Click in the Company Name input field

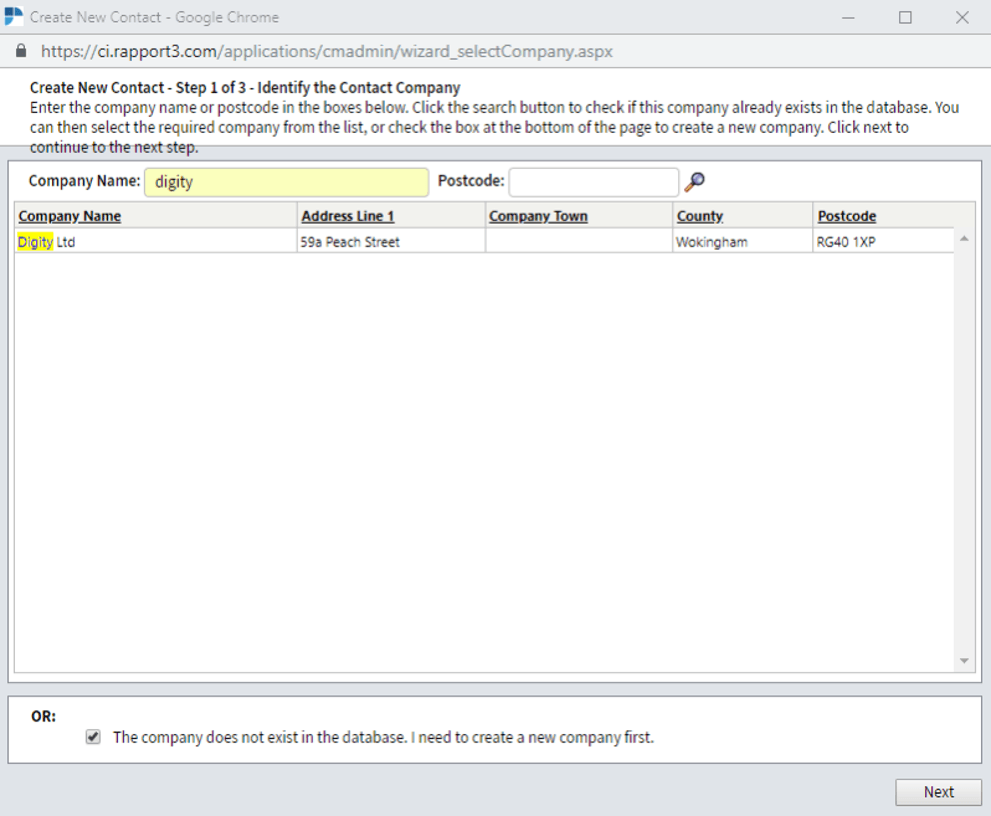(x=286, y=182)
